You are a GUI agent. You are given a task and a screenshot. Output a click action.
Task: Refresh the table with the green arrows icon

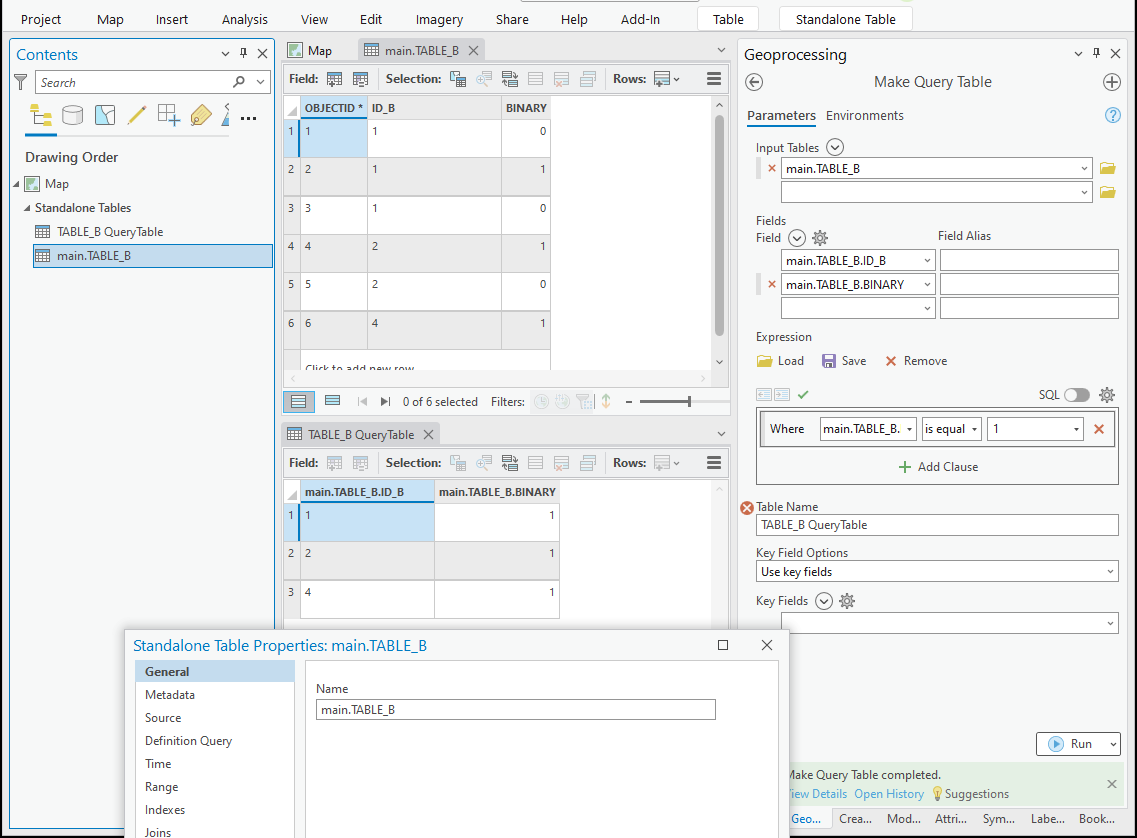[x=605, y=401]
